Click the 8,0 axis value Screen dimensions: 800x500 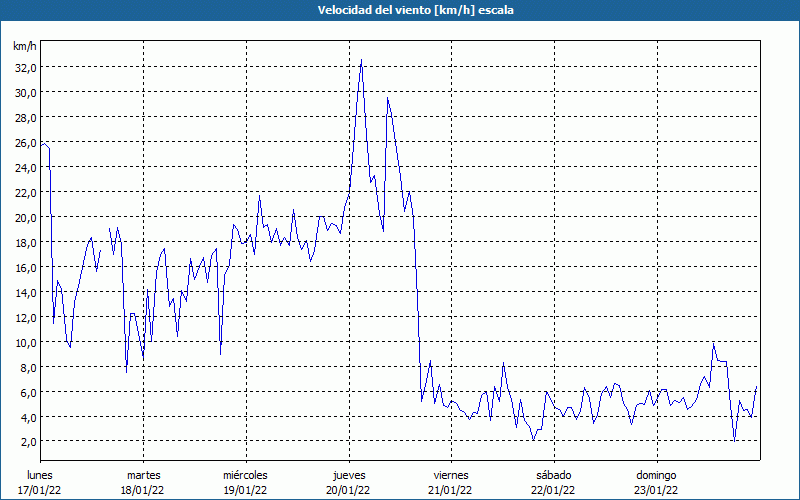tap(29, 367)
